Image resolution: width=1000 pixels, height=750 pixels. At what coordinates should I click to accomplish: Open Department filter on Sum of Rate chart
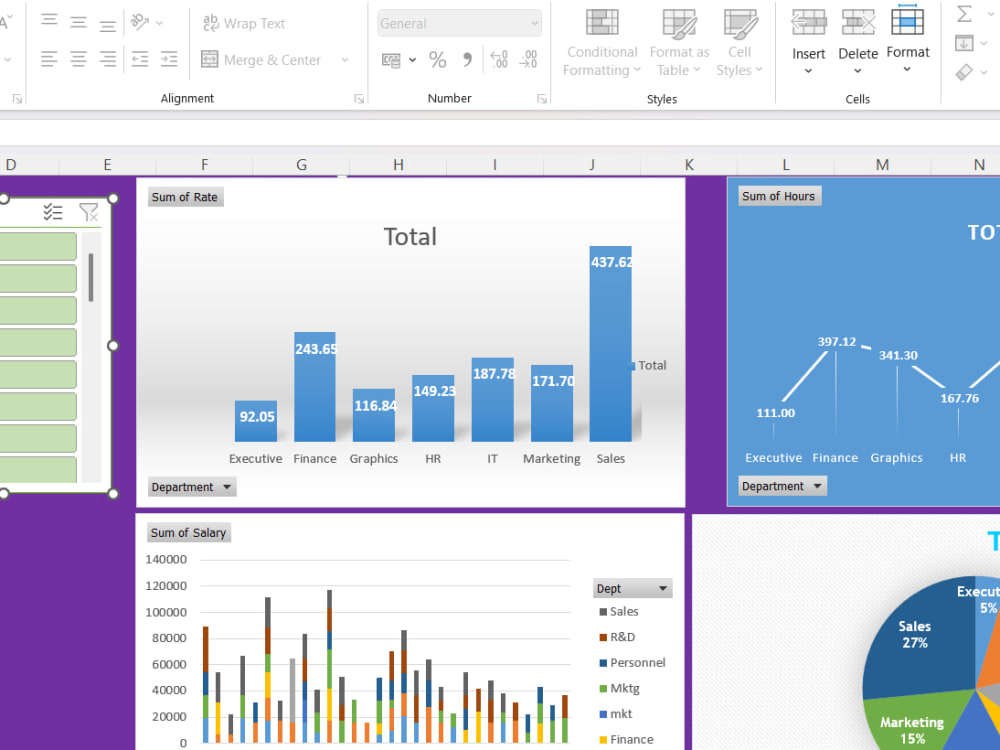(x=191, y=487)
